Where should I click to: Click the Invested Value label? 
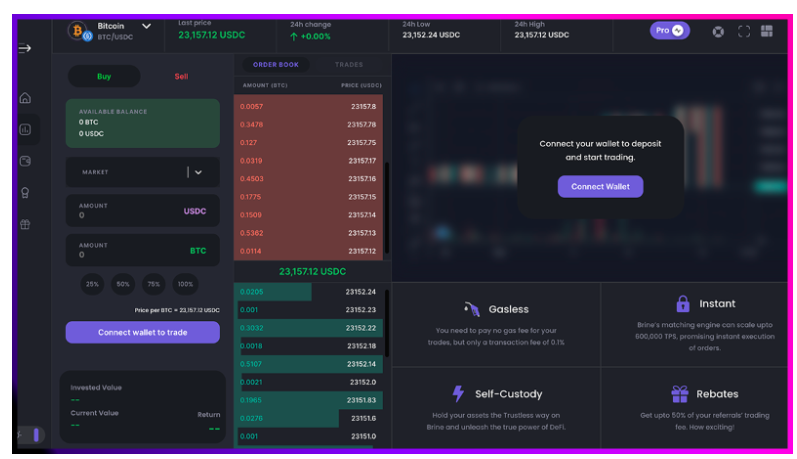[96, 387]
